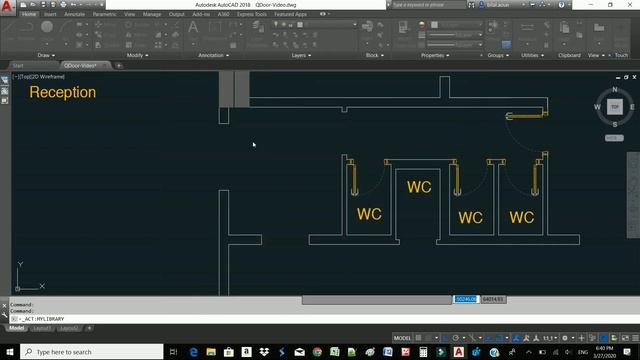Open the annotation scale 1:1 dropdown
Screen dimensions: 640x360
(x=550, y=338)
